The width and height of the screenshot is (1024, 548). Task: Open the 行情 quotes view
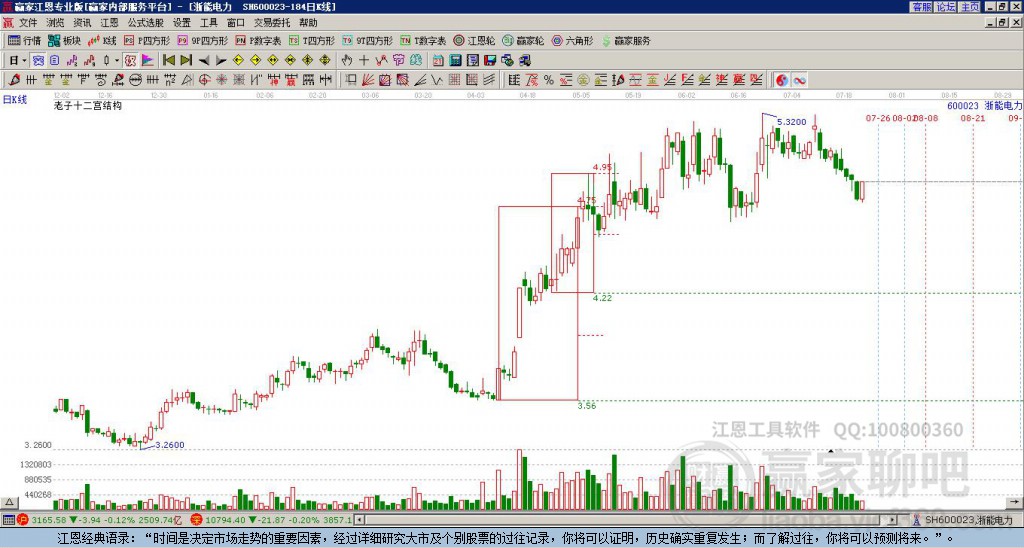pos(24,40)
